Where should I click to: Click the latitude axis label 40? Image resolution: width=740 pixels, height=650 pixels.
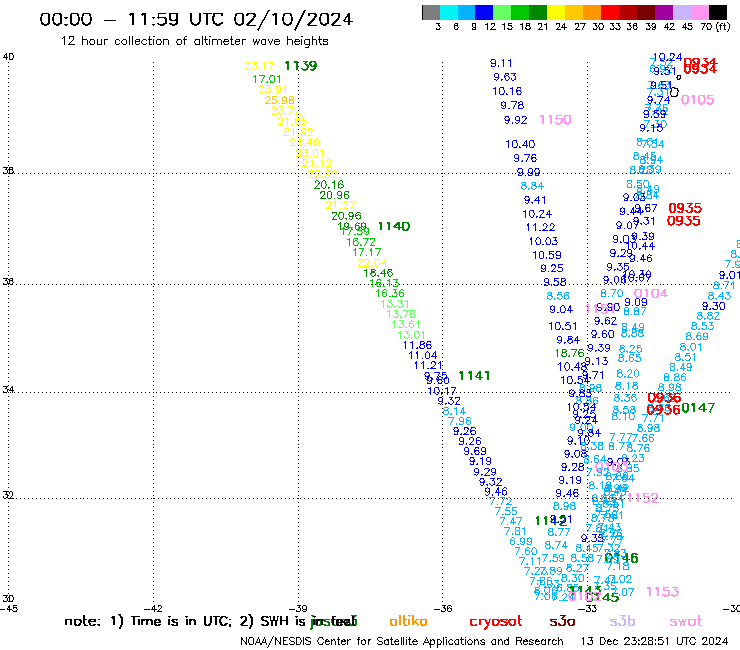pyautogui.click(x=8, y=57)
